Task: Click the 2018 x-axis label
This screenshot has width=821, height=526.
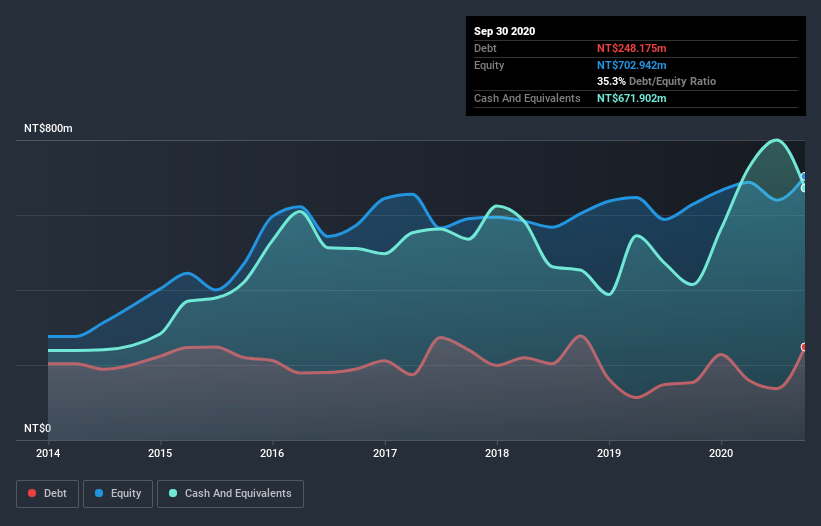Action: tap(497, 453)
